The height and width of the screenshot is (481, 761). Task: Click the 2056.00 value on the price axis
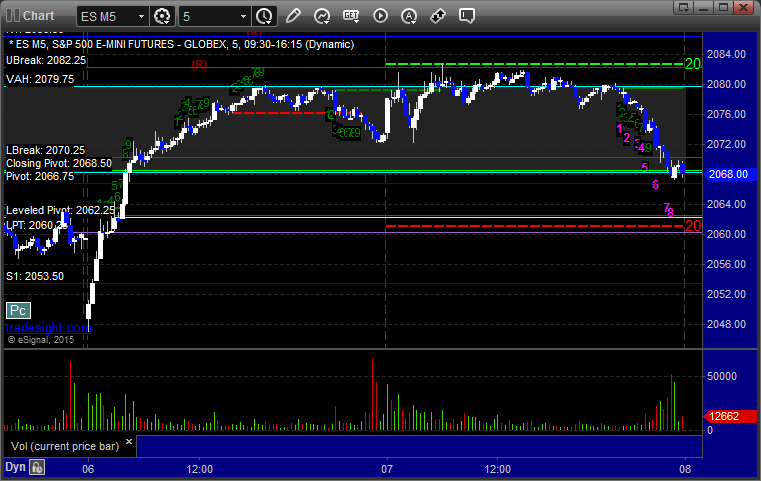click(x=726, y=264)
